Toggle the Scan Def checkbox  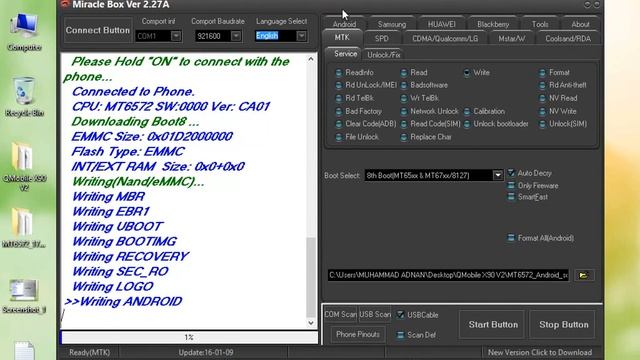400,335
